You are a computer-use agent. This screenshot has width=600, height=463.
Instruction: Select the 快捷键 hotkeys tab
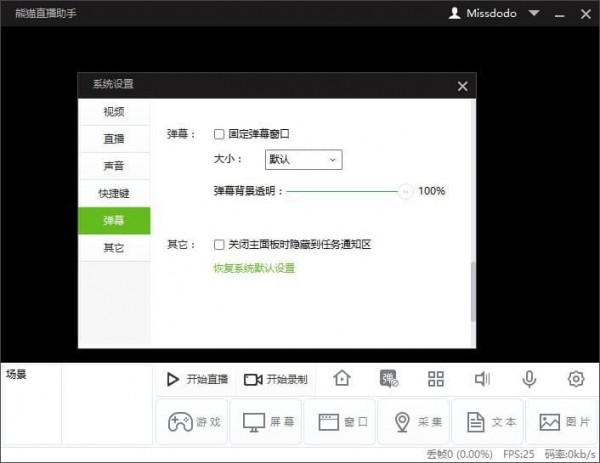[x=113, y=193]
